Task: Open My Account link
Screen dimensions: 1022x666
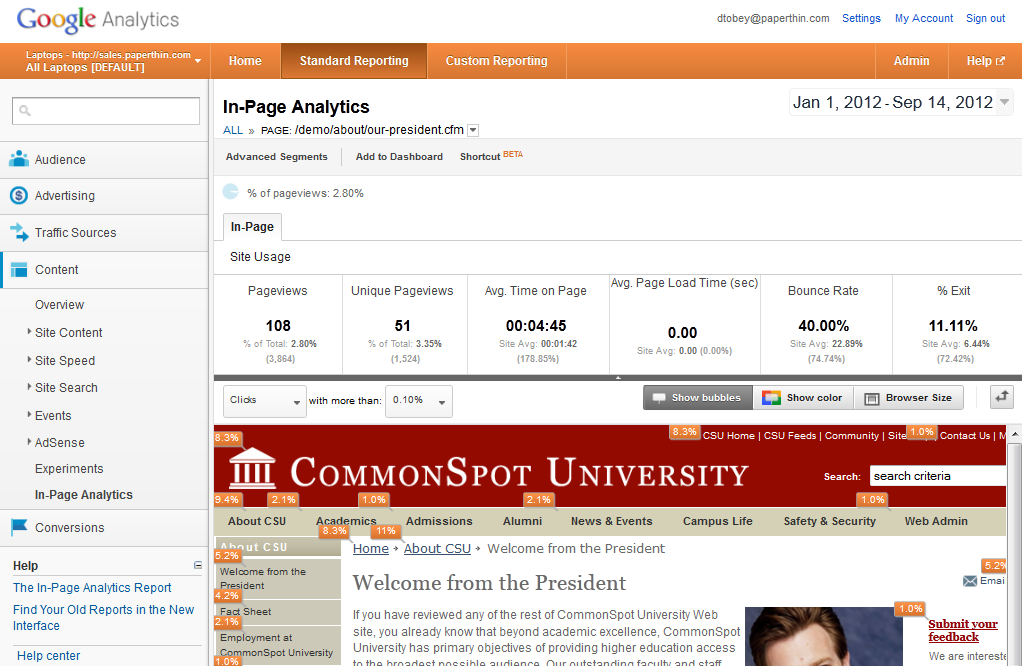Action: pyautogui.click(x=924, y=18)
